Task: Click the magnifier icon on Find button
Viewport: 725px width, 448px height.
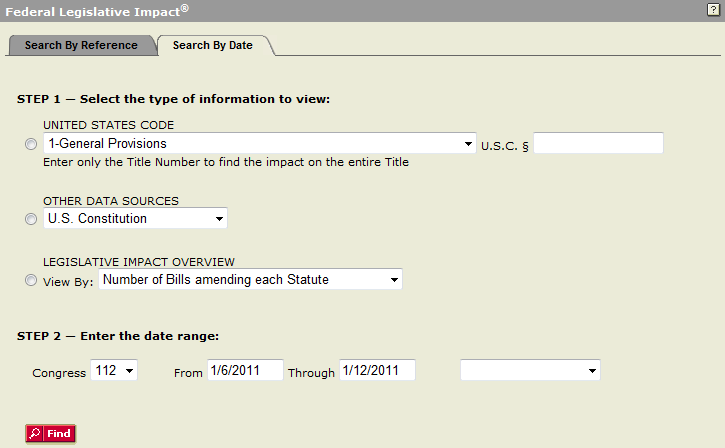Action: click(35, 434)
